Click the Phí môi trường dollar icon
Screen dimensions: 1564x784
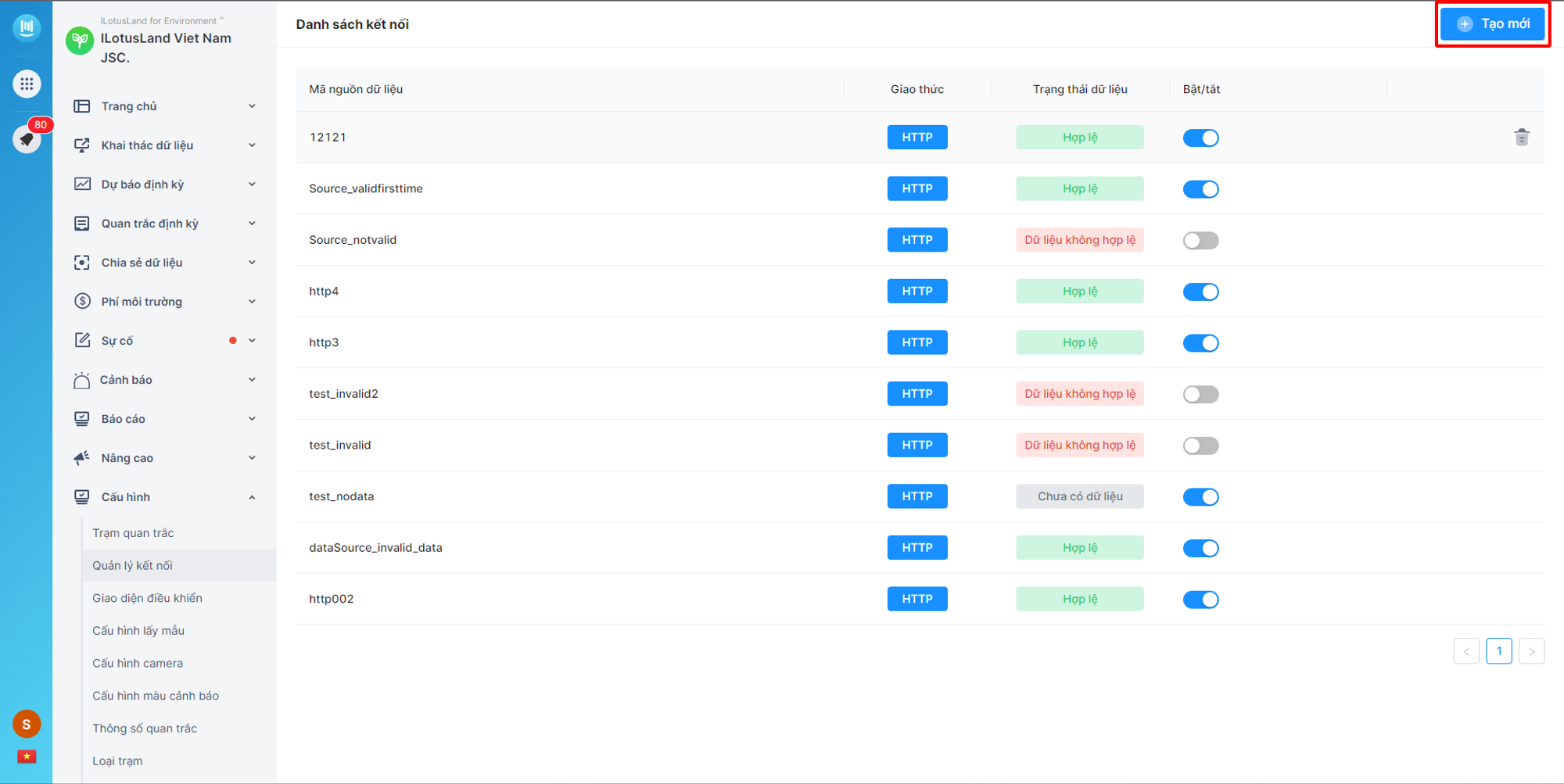coord(82,302)
